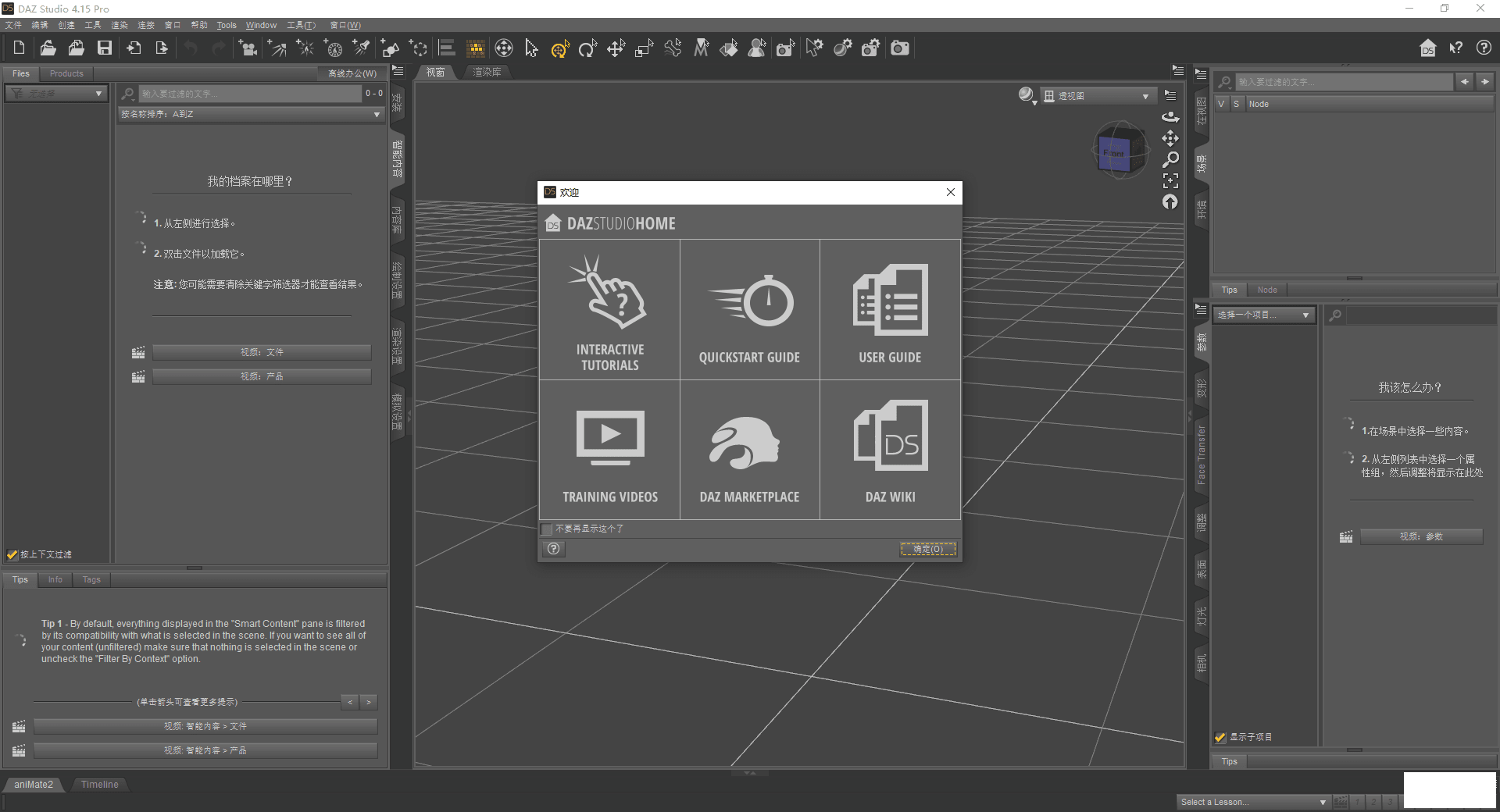Click the viewport orbit camera icon
The image size is (1500, 812).
point(1170,117)
